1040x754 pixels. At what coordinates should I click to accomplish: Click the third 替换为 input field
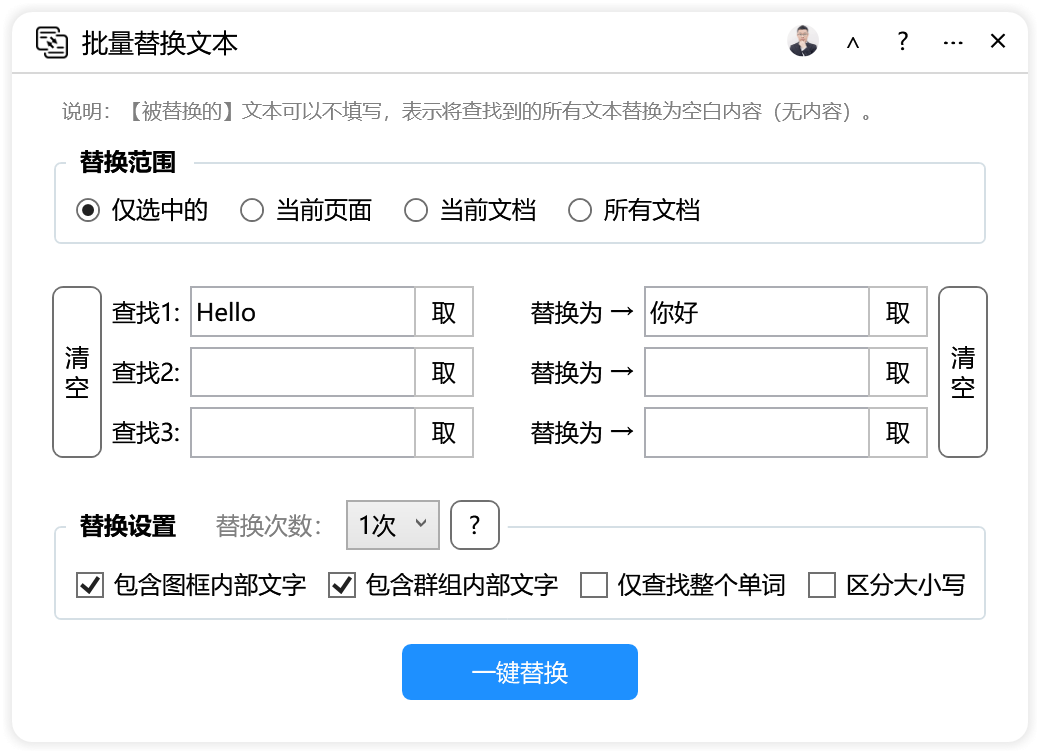tap(756, 433)
